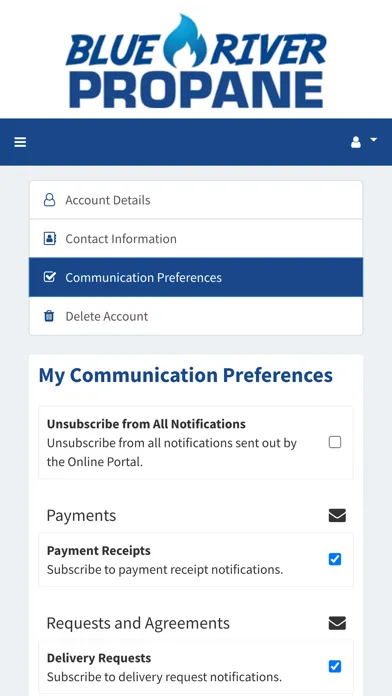This screenshot has height=696, width=392.
Task: Select the Communication Preferences menu item
Action: (196, 277)
